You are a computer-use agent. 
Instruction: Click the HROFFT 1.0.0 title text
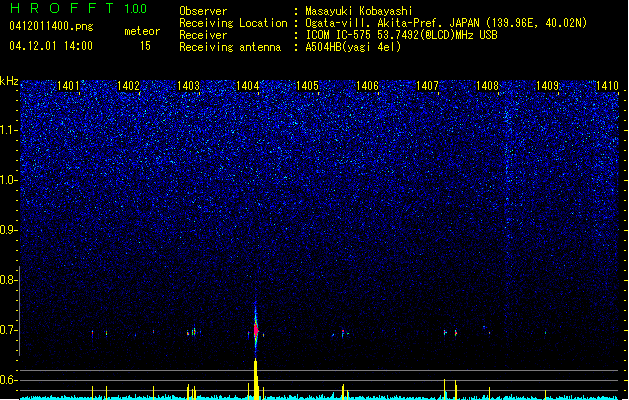[x=78, y=8]
